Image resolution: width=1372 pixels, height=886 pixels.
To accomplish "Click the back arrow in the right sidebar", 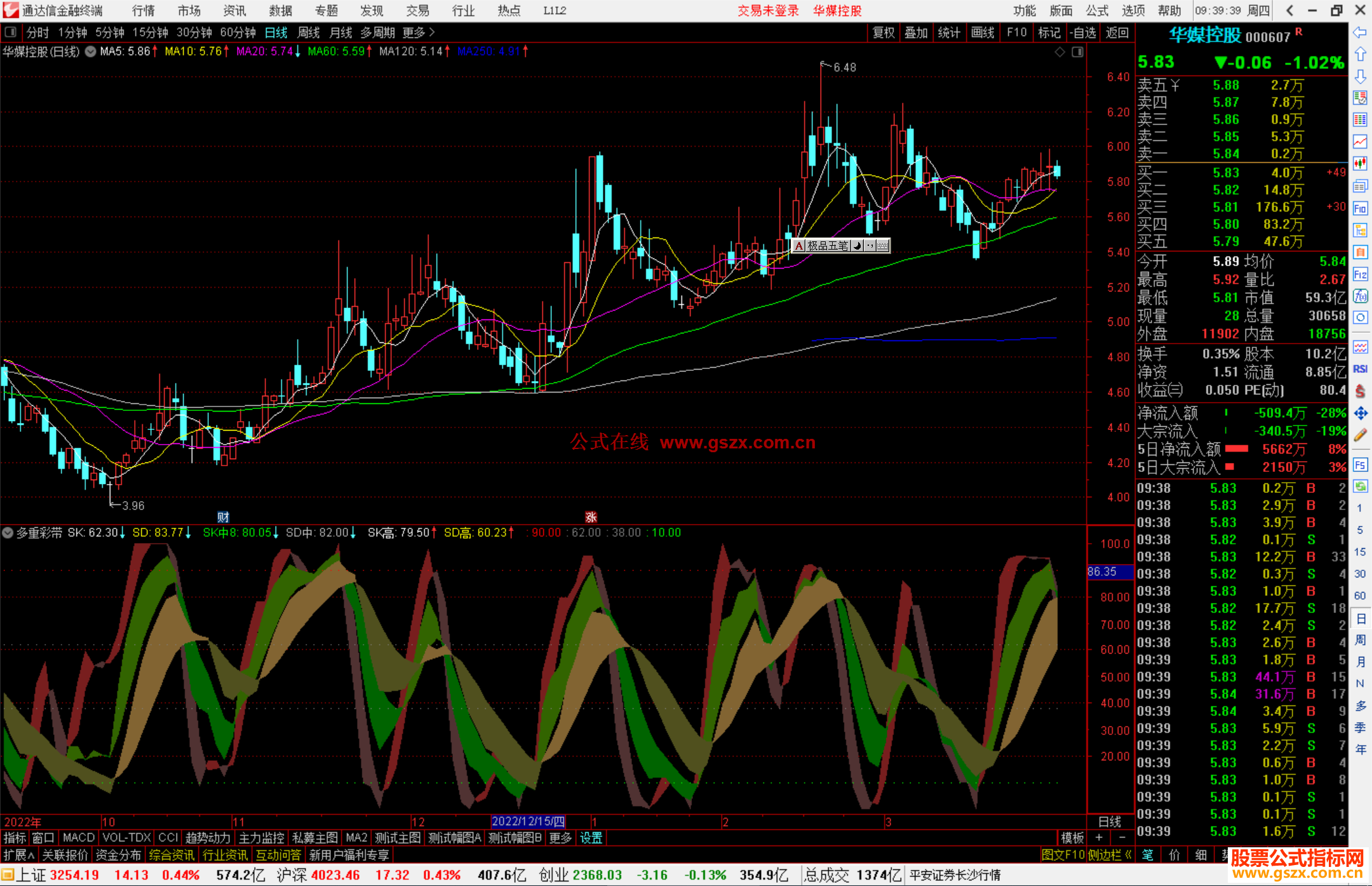I will [x=1360, y=32].
